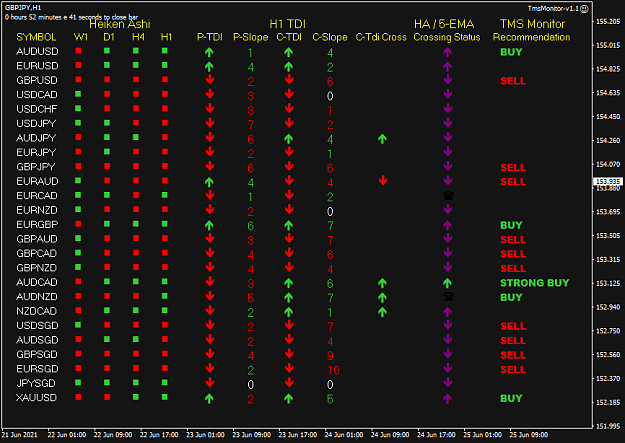Click the GBPJPY,H1 chart title
The image size is (625, 443).
click(23, 8)
